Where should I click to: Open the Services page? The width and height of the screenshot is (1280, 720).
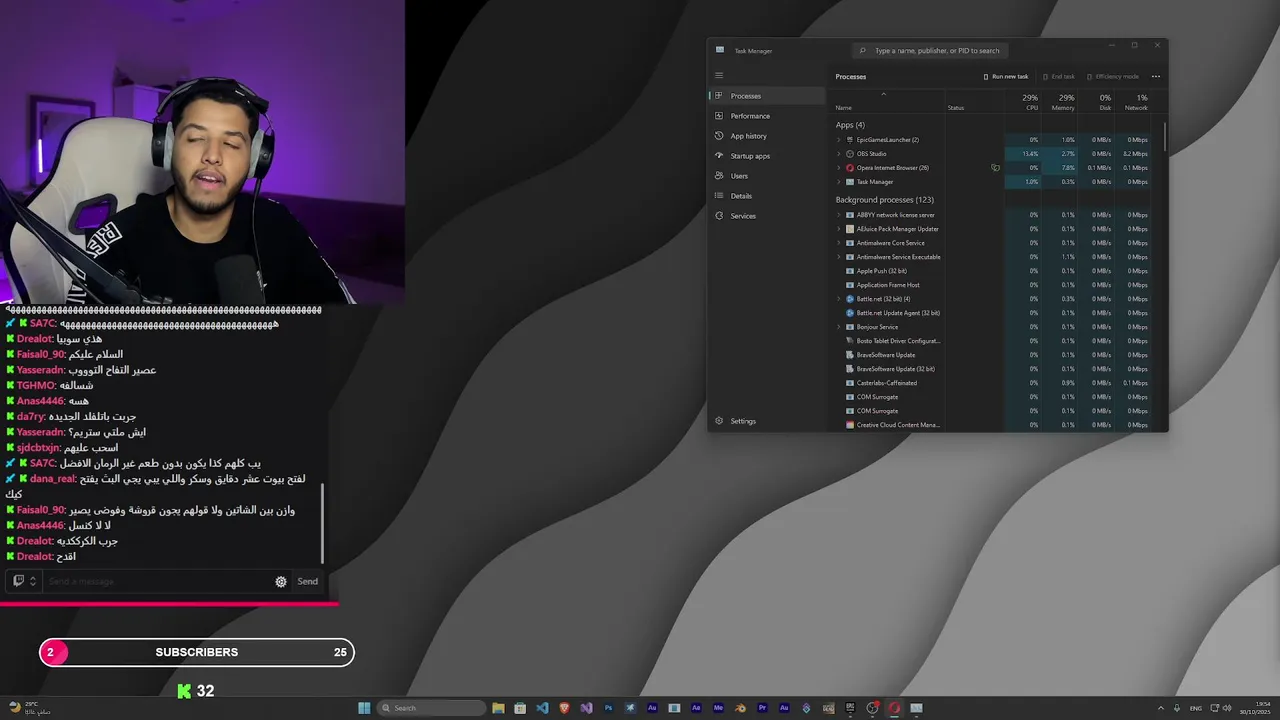click(768, 216)
